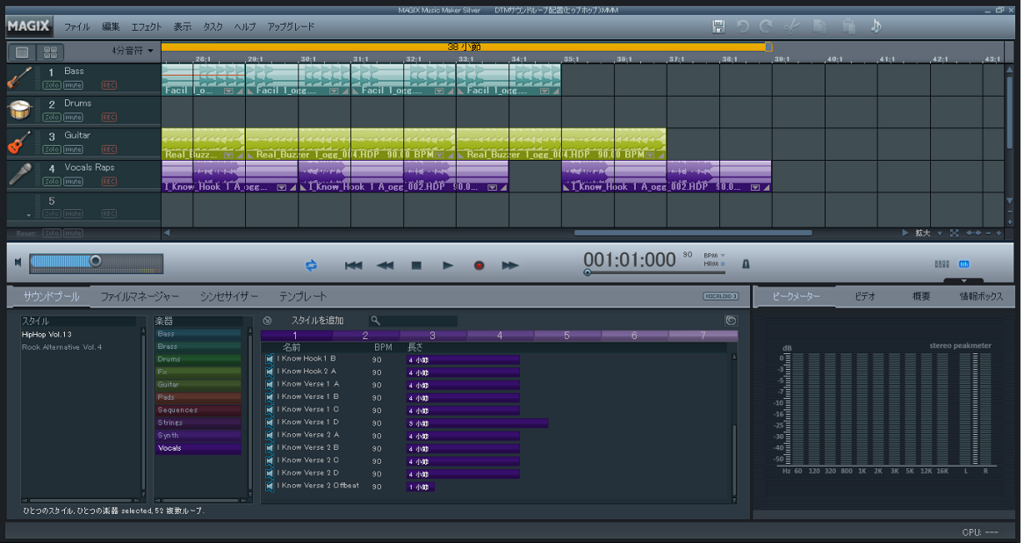This screenshot has height=543, width=1024.
Task: Arm REC on the Bass track
Action: pos(108,86)
